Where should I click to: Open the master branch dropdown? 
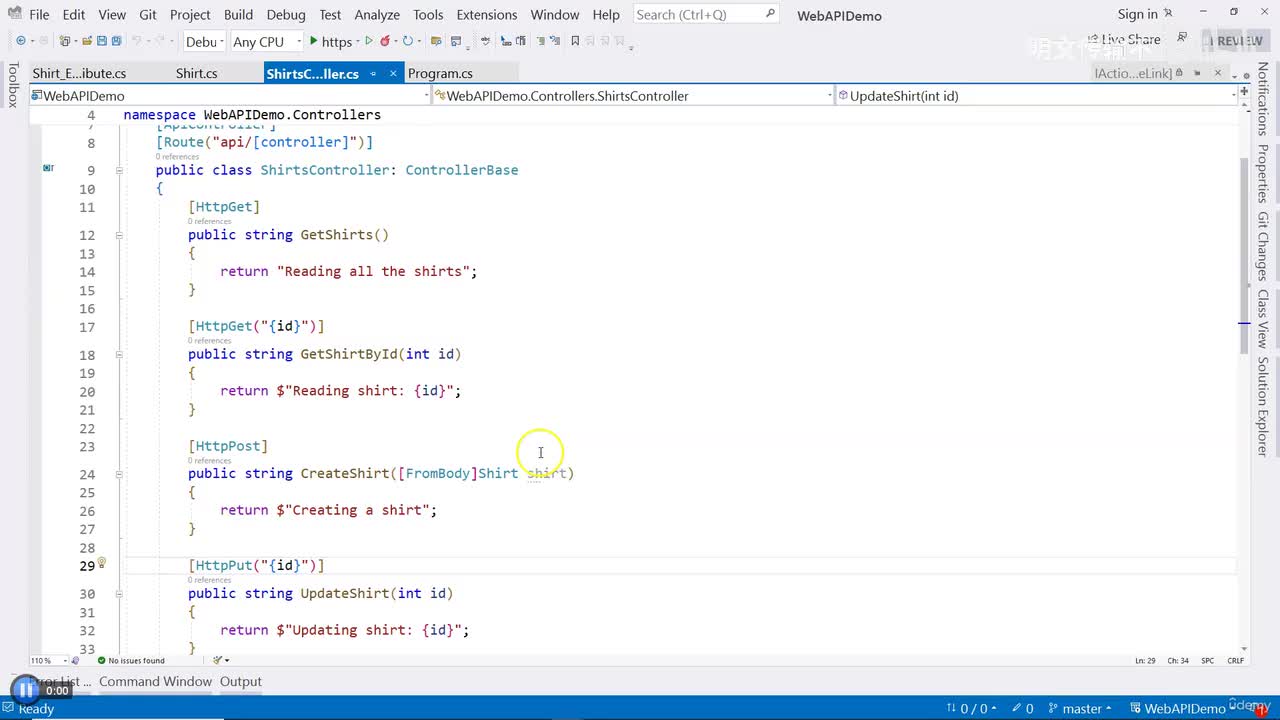click(x=1078, y=708)
